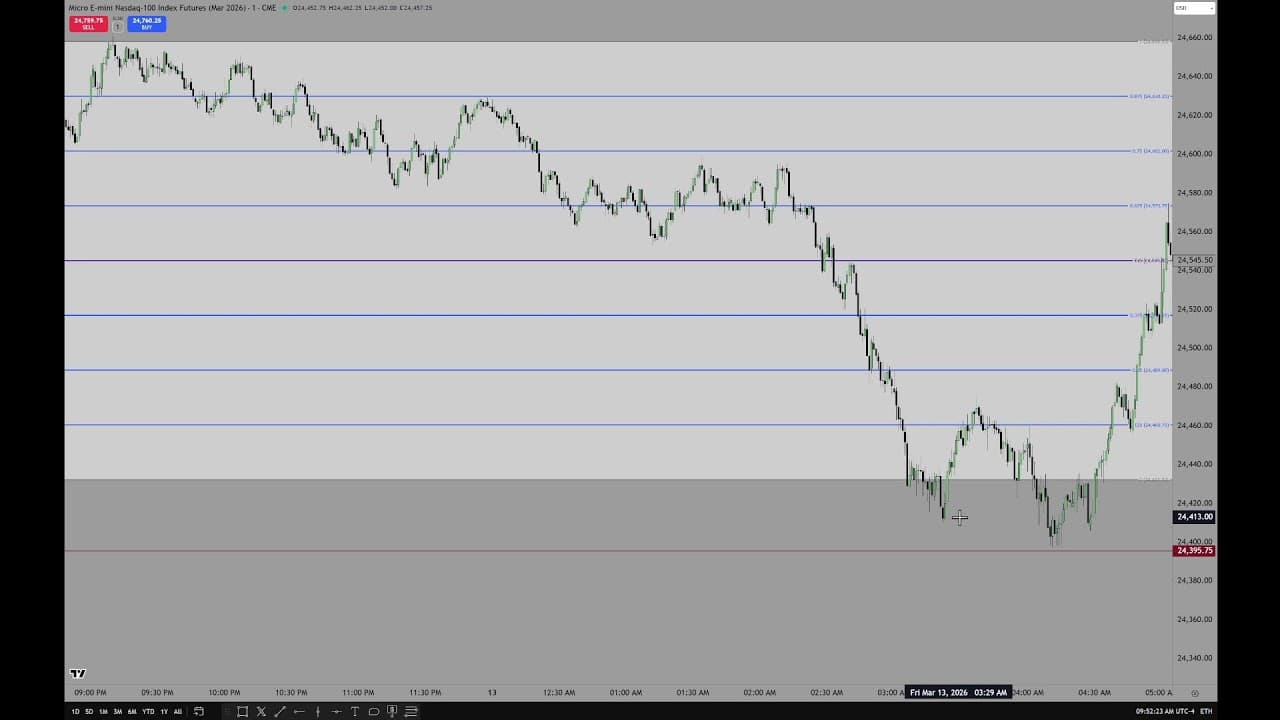Click the 24,600.00 price axis label
This screenshot has width=1280, height=720.
point(1194,153)
